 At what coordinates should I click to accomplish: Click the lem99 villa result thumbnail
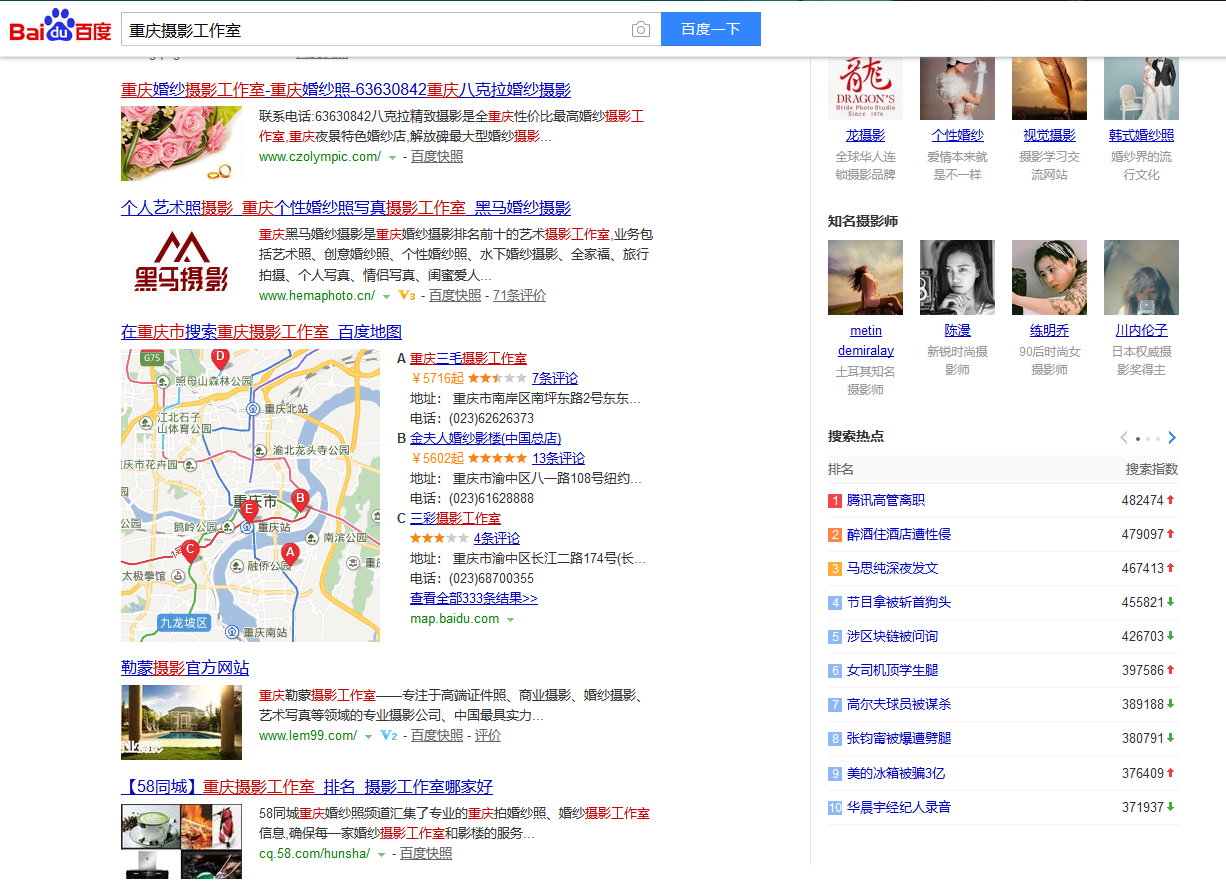181,722
